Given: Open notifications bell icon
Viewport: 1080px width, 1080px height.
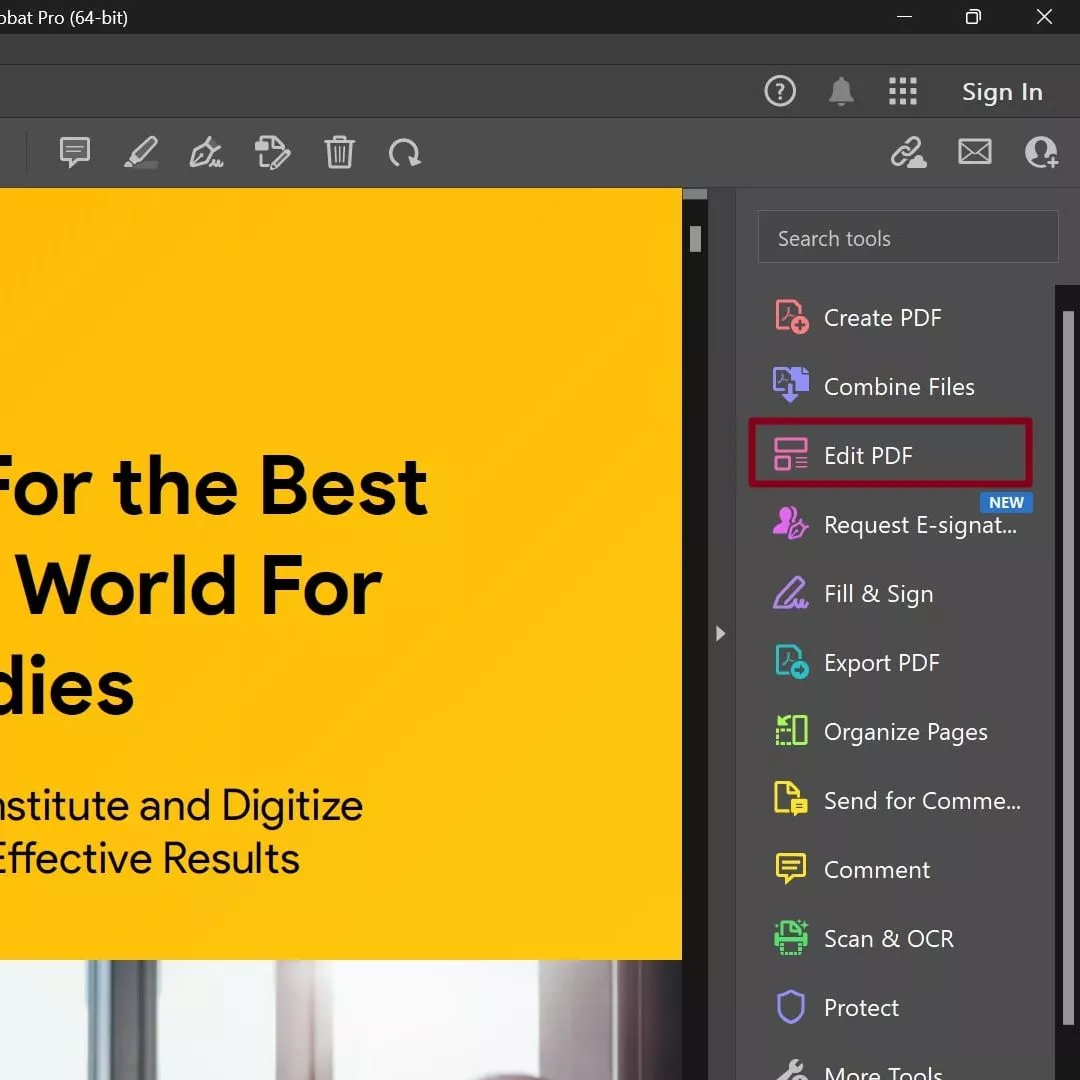Looking at the screenshot, I should [841, 91].
